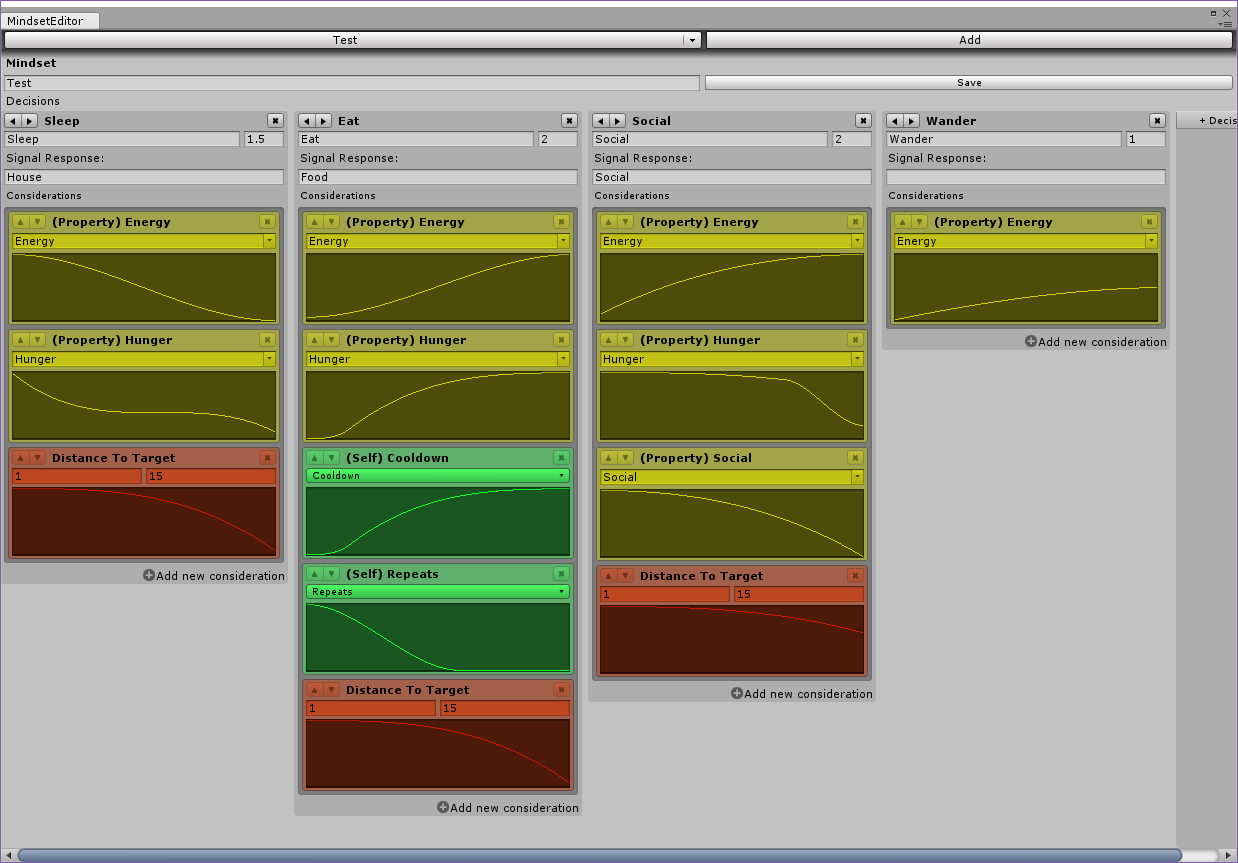Move Sleep's Distance To Target up
Viewport: 1238px width, 863px height.
[20, 458]
